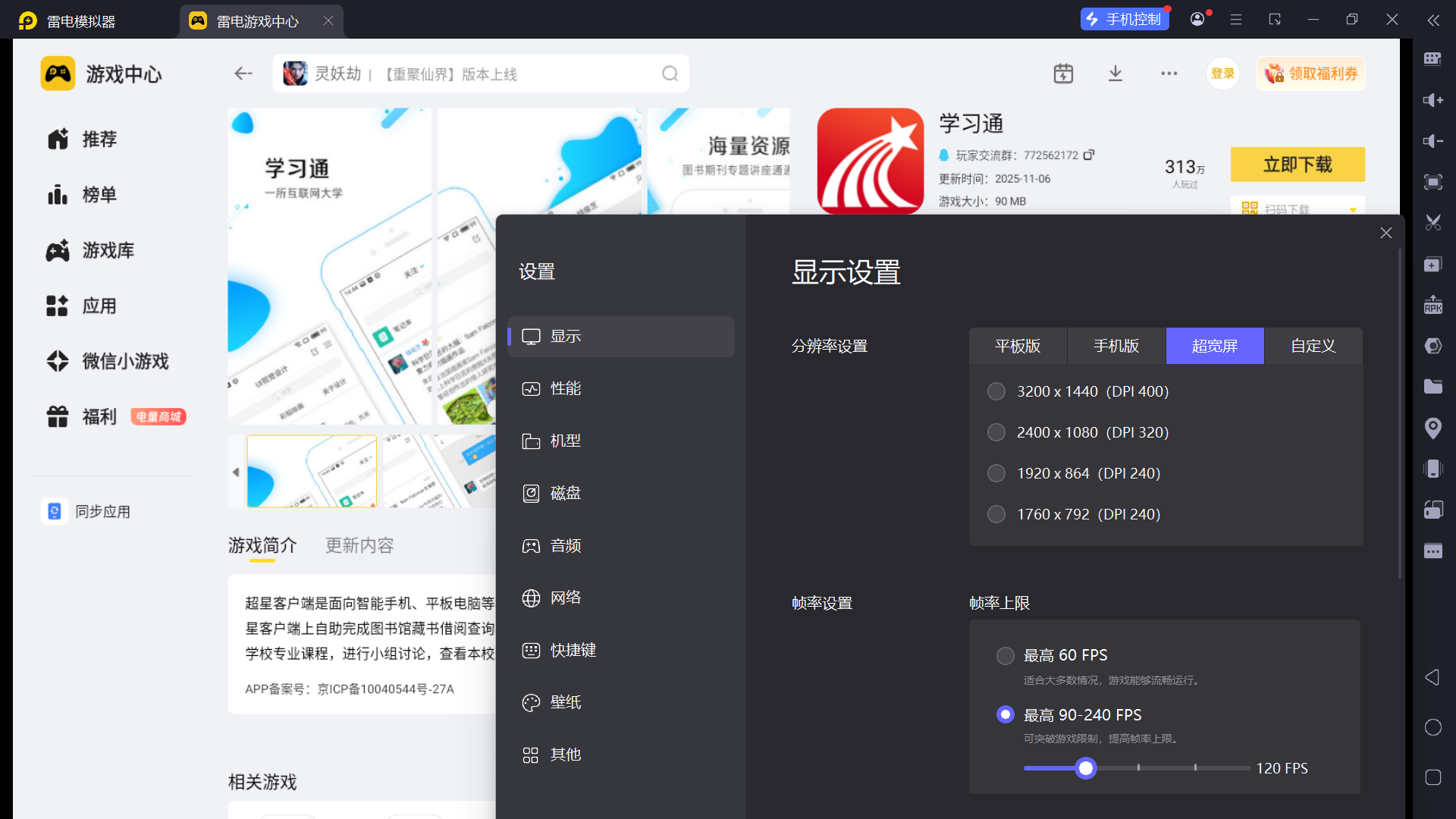
Task: Switch to the 手机版 resolution tab
Action: coord(1116,346)
